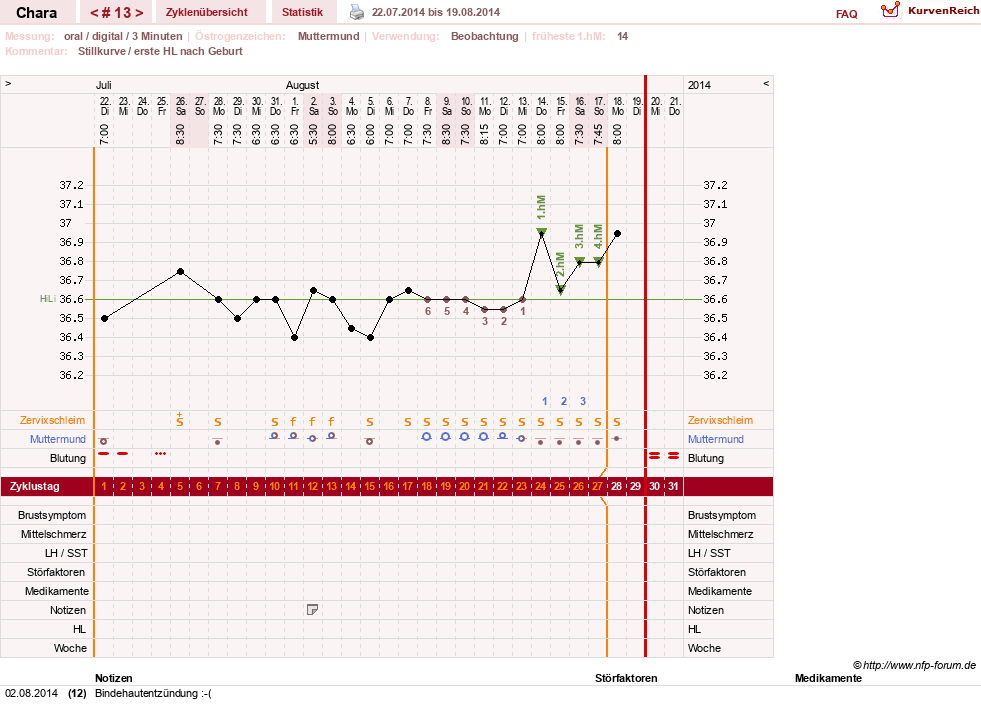Go to the next cycle arrow

139,13
